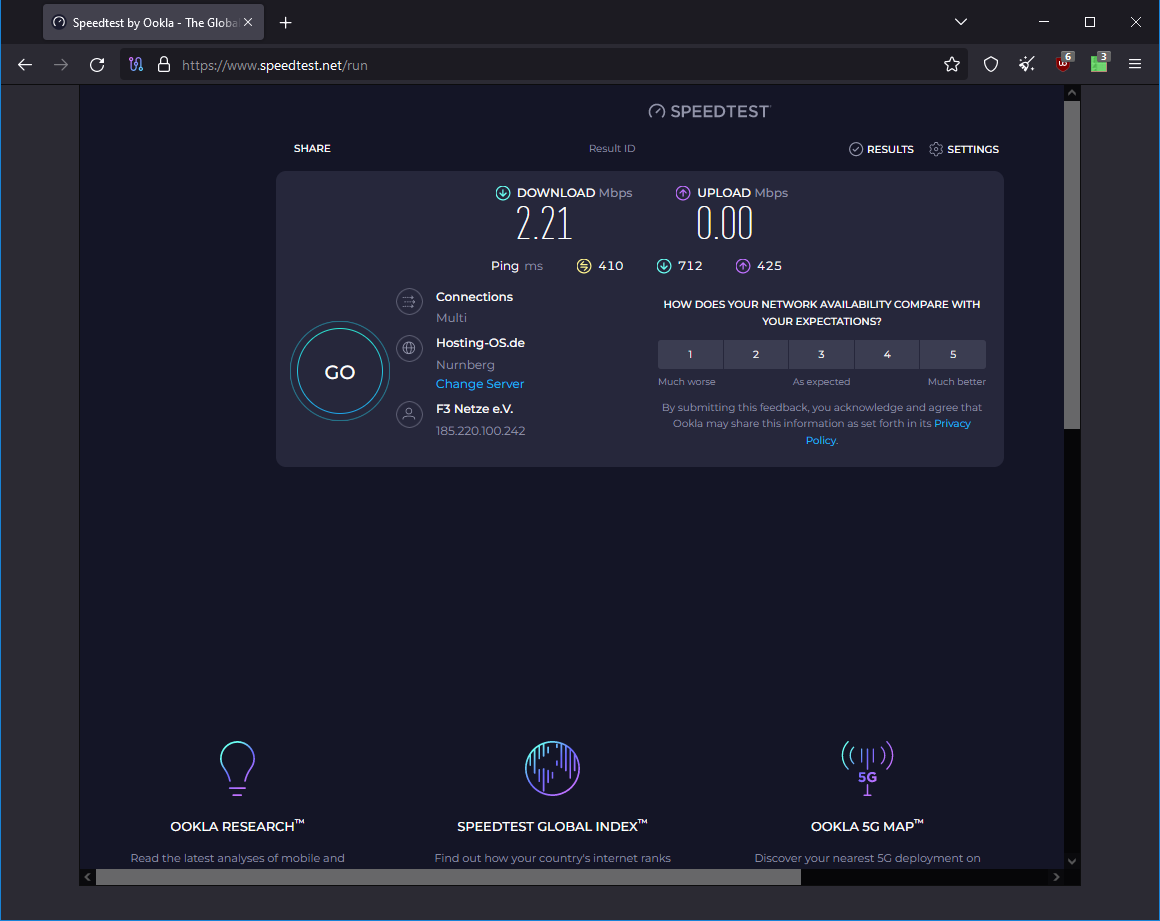Click the Multi connections value
Image resolution: width=1160 pixels, height=921 pixels.
coord(451,317)
